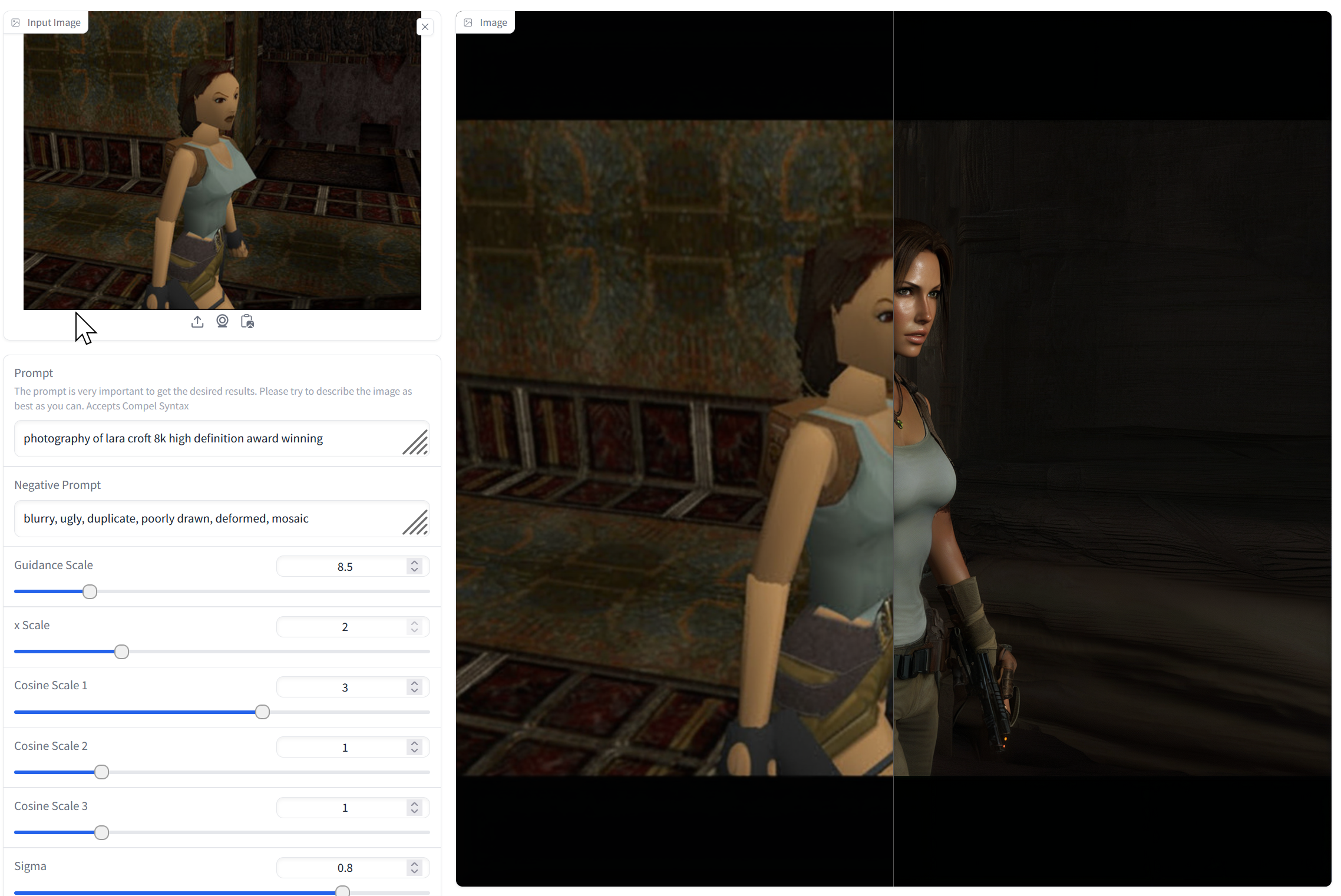
Task: Remove the input image with the X button
Action: (x=425, y=27)
